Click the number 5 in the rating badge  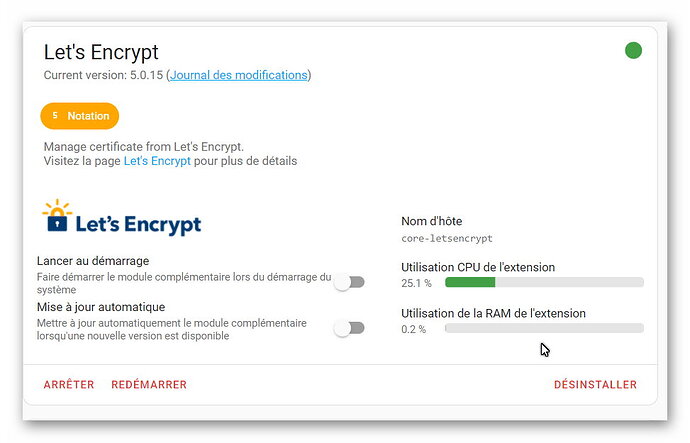pos(55,116)
